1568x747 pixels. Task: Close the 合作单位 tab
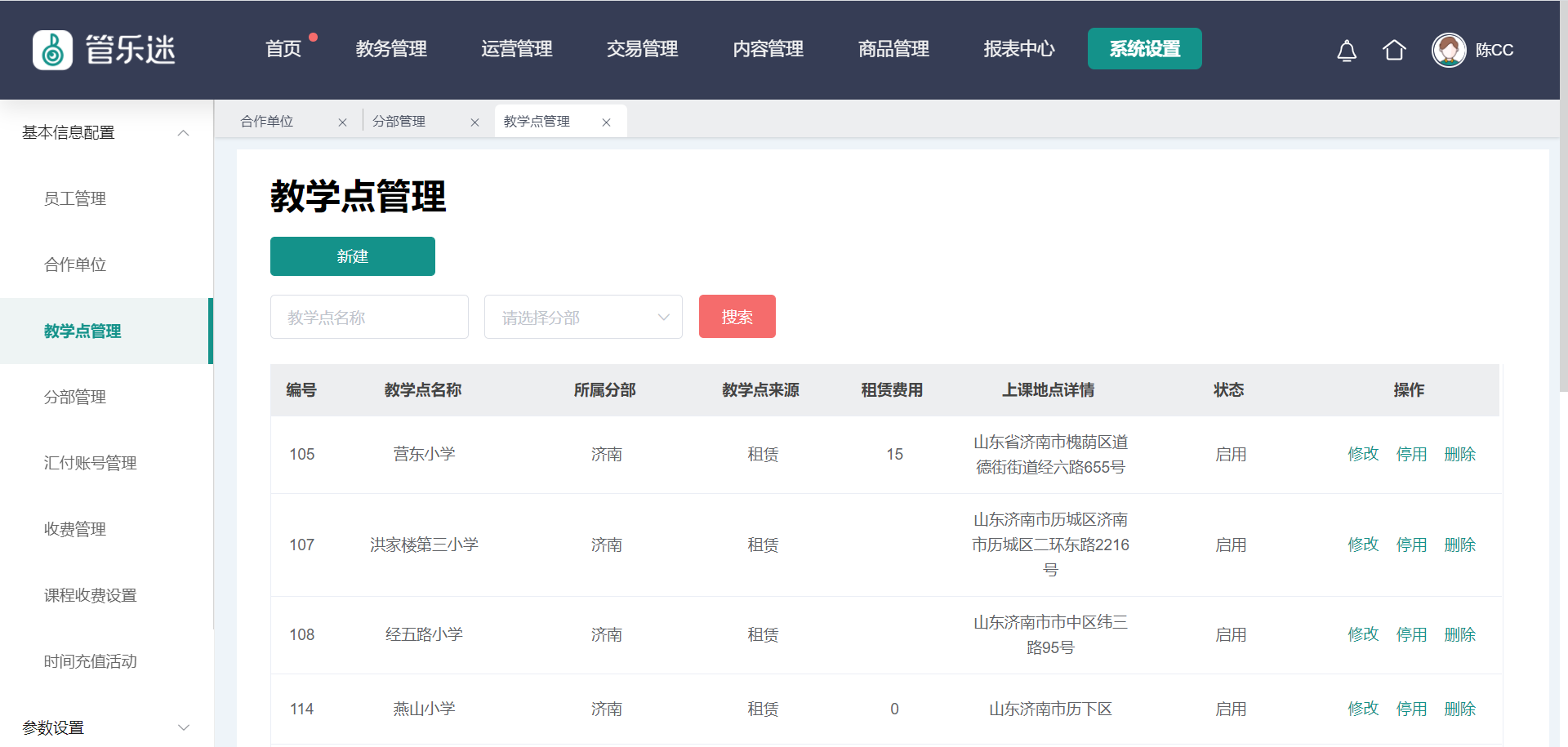tap(342, 122)
